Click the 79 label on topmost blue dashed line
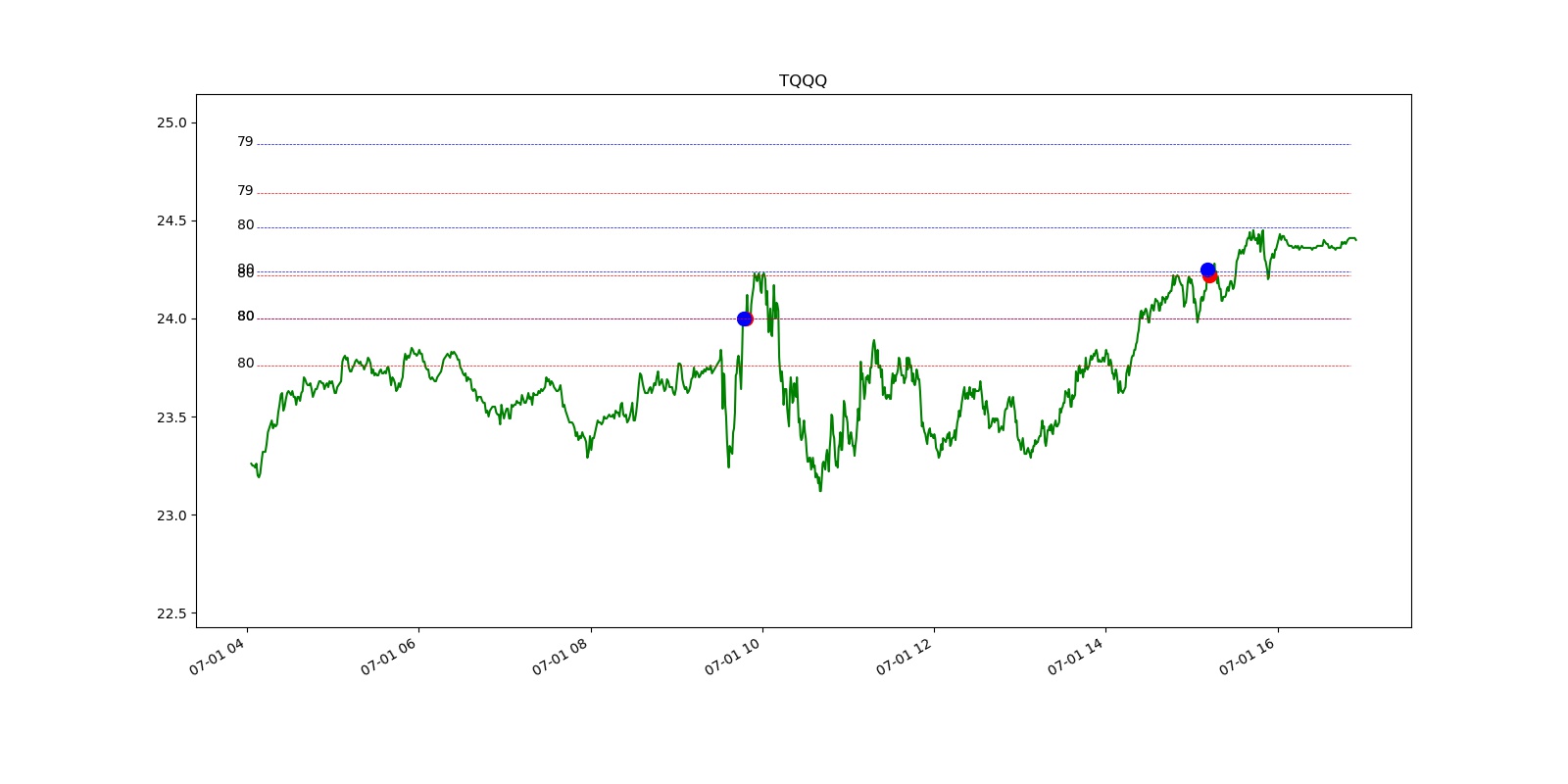The width and height of the screenshot is (1568, 784). pyautogui.click(x=245, y=142)
